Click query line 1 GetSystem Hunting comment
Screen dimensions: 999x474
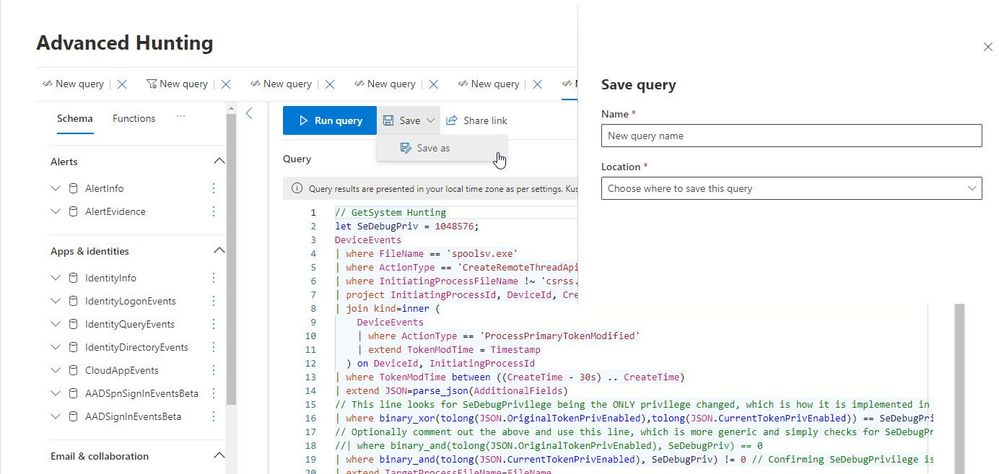tap(391, 213)
